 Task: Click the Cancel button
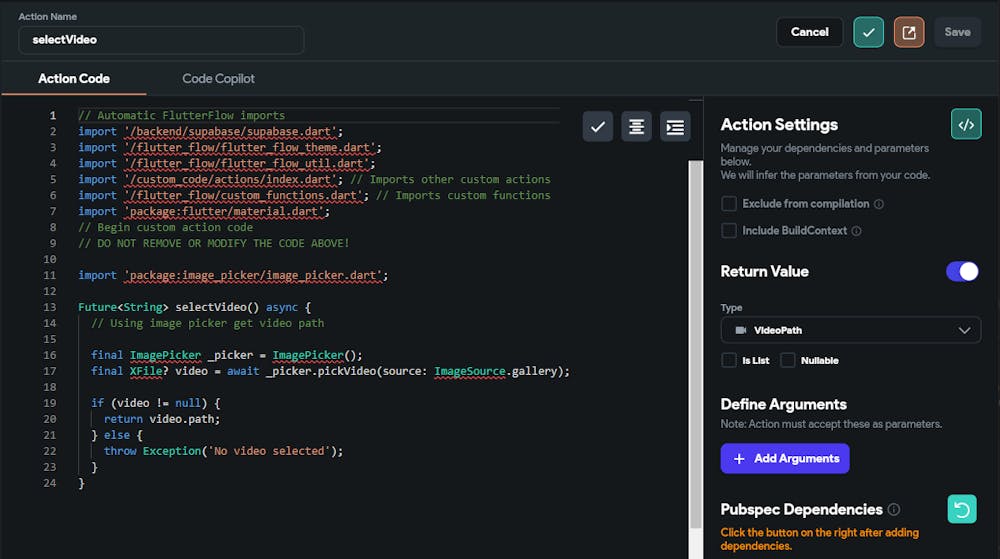point(809,32)
